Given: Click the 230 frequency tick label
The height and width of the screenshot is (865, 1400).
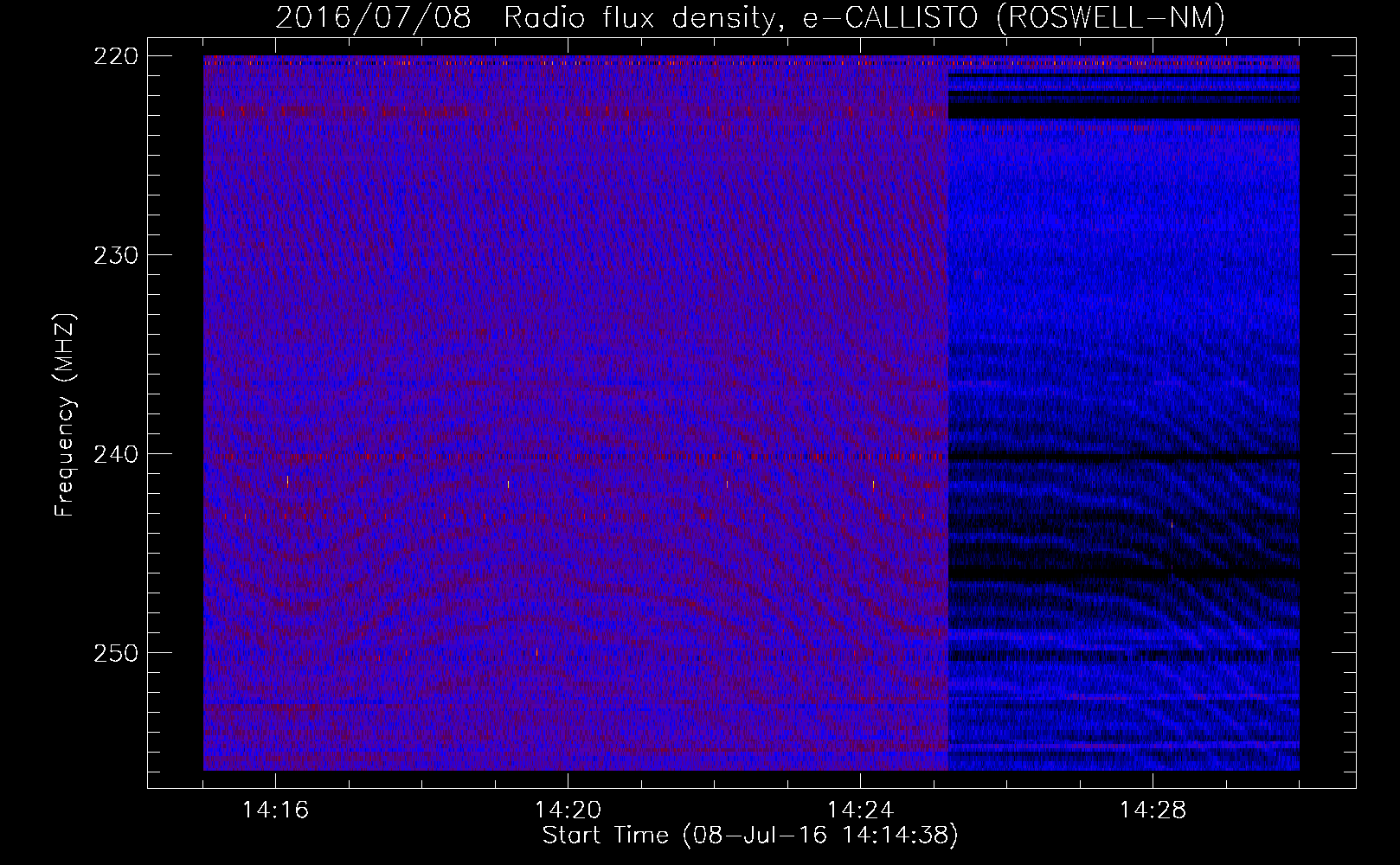Looking at the screenshot, I should 115,255.
